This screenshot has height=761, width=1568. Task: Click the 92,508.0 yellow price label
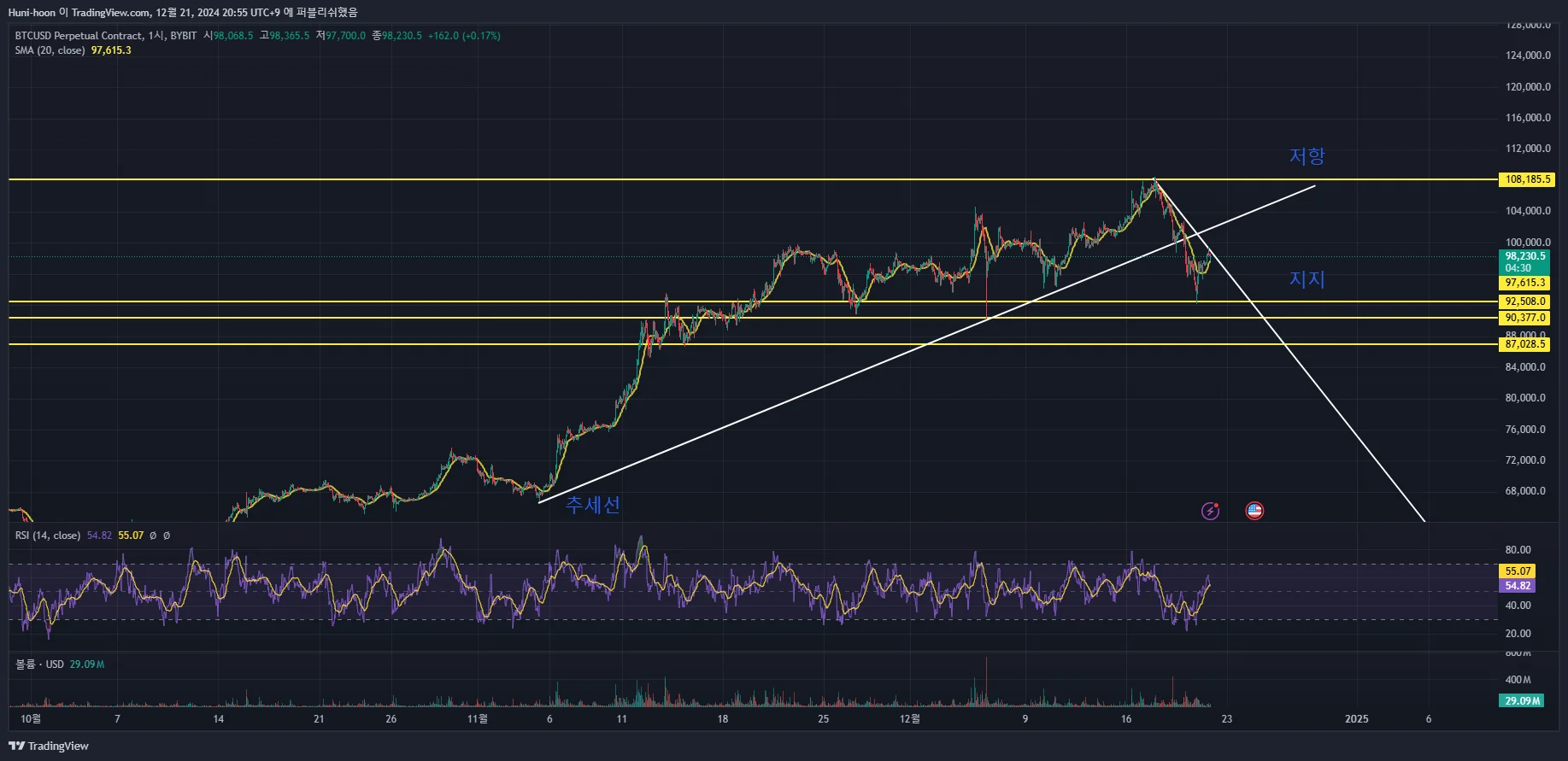click(1524, 301)
